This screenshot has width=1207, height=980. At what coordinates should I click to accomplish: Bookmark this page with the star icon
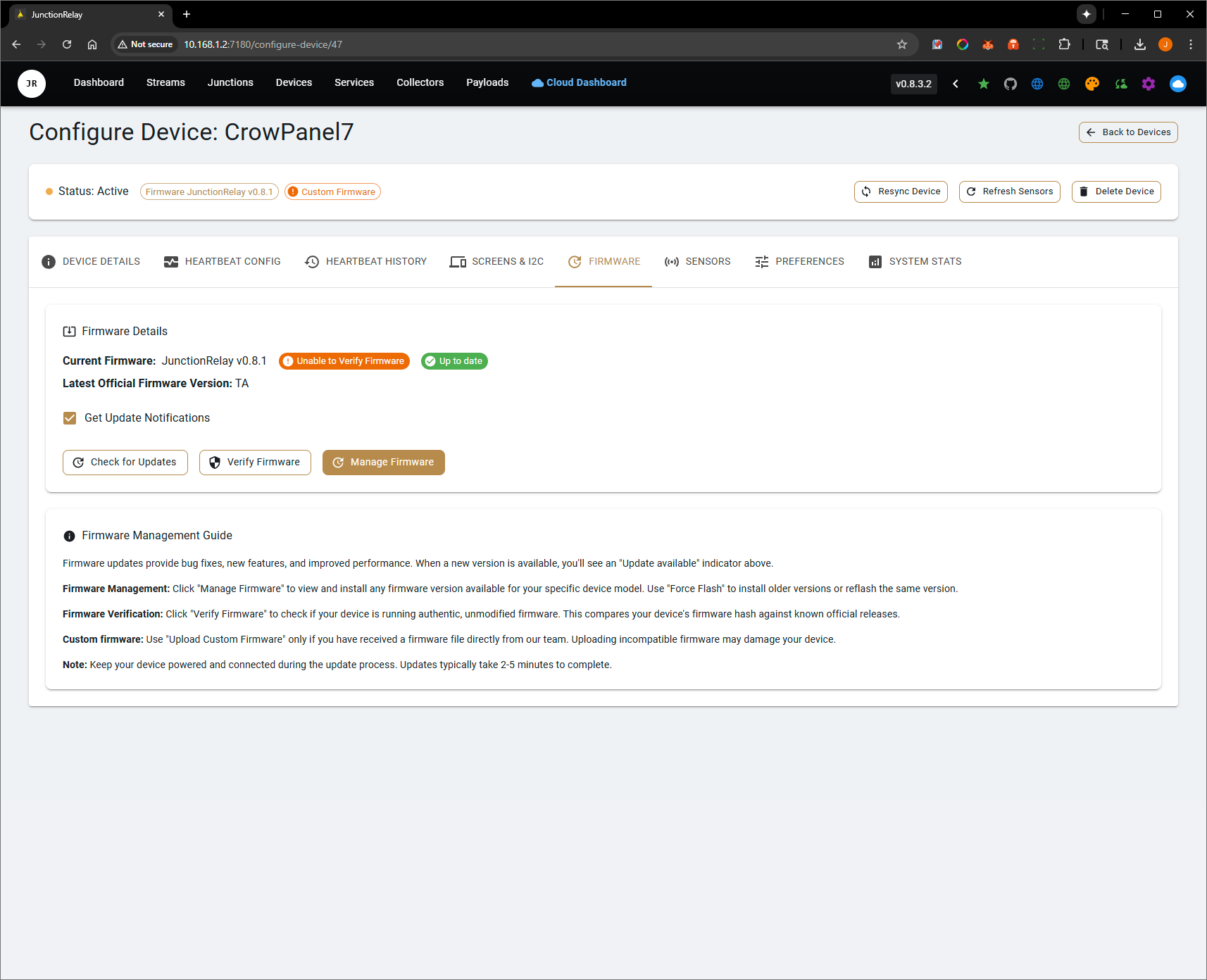[x=902, y=44]
